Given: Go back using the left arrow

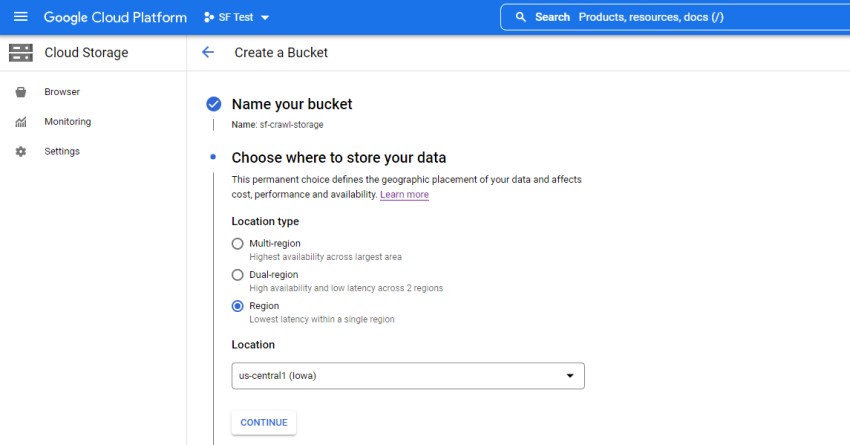Looking at the screenshot, I should [x=208, y=52].
